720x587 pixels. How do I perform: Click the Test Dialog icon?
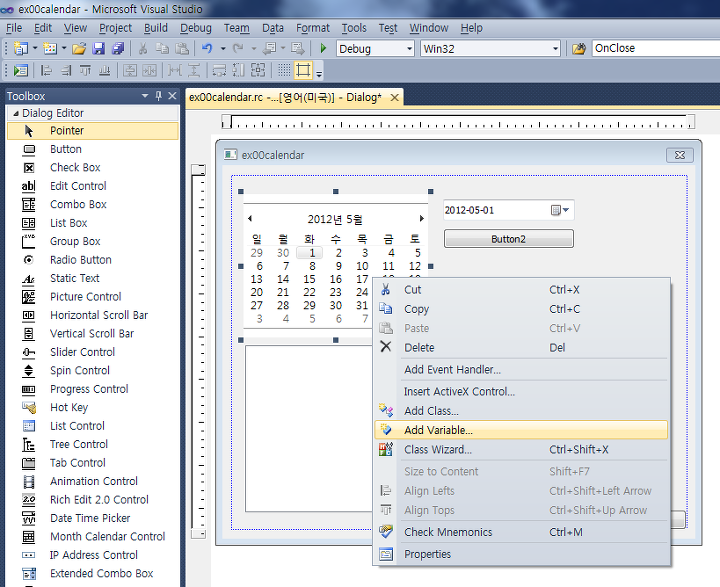point(21,70)
